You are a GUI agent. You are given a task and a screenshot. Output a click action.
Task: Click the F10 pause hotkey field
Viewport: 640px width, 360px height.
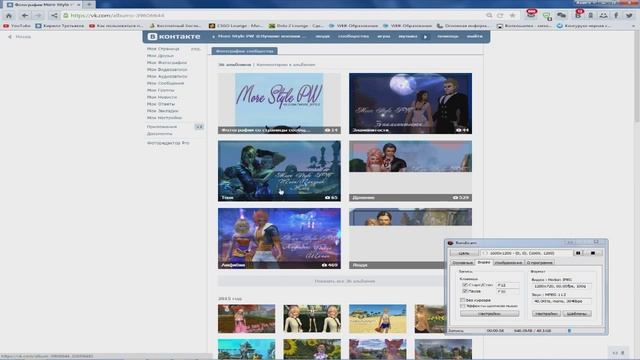pos(507,291)
